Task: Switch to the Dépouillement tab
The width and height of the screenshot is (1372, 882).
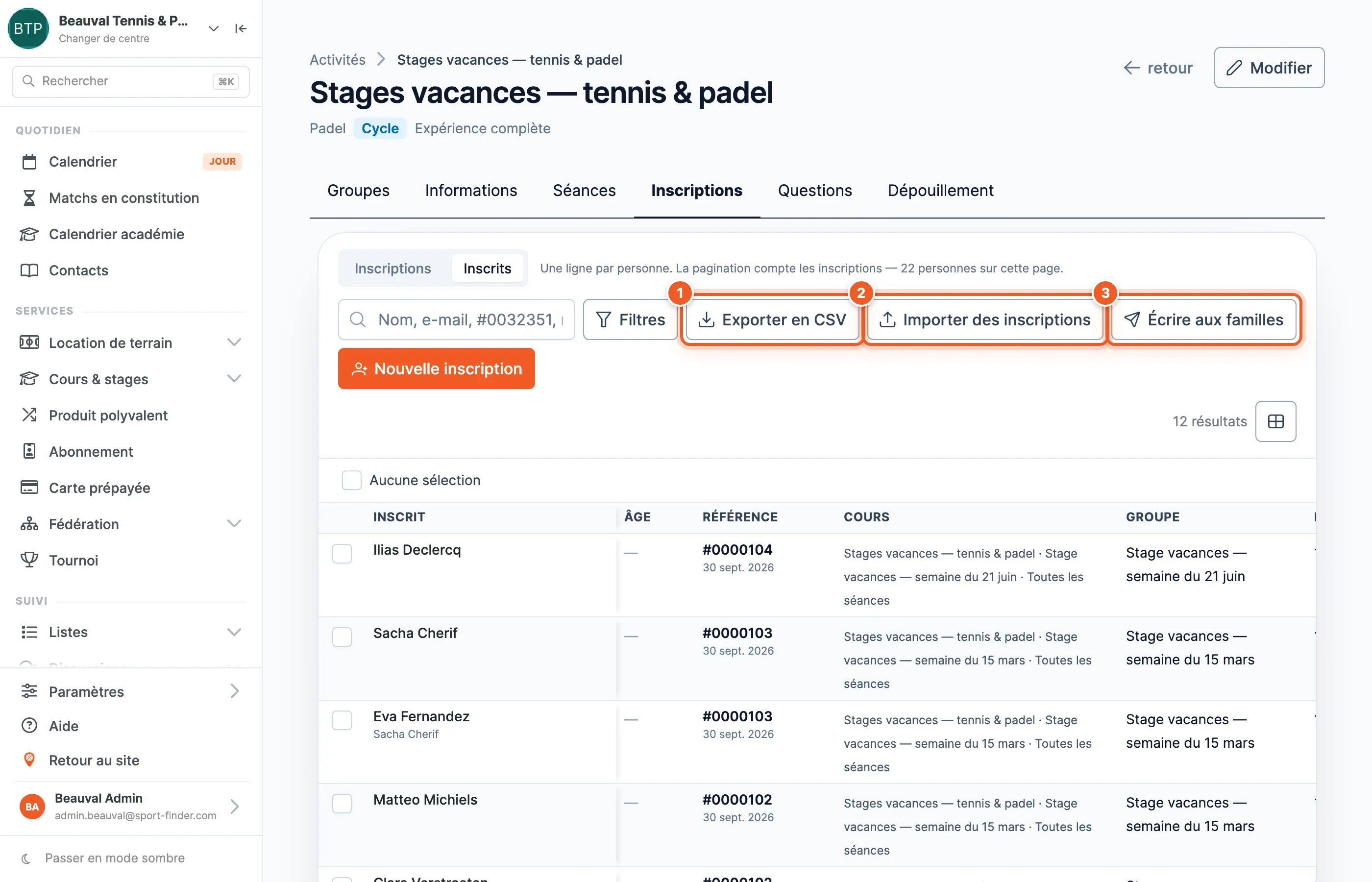Action: point(940,190)
